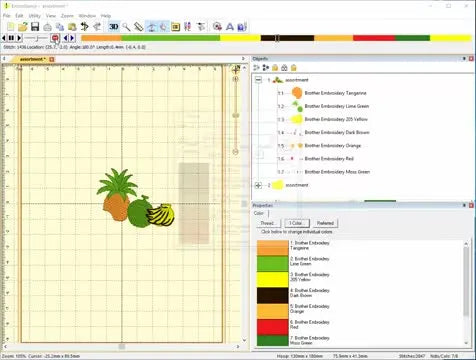Click the red stop button in simulator
This screenshot has width=476, height=360.
[x=55, y=38]
